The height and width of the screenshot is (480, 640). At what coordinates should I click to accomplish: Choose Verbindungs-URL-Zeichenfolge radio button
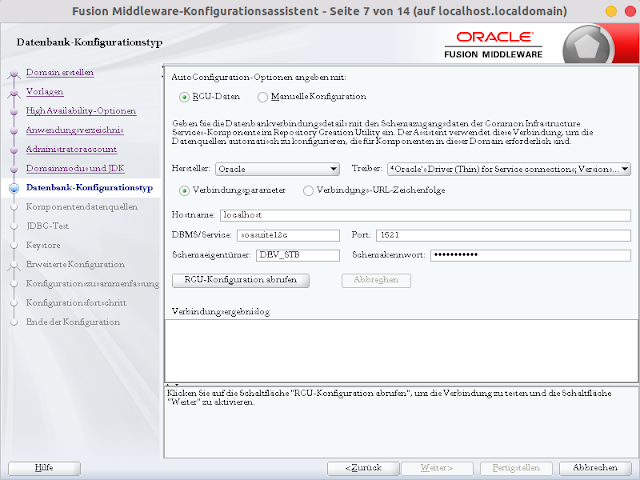point(308,191)
